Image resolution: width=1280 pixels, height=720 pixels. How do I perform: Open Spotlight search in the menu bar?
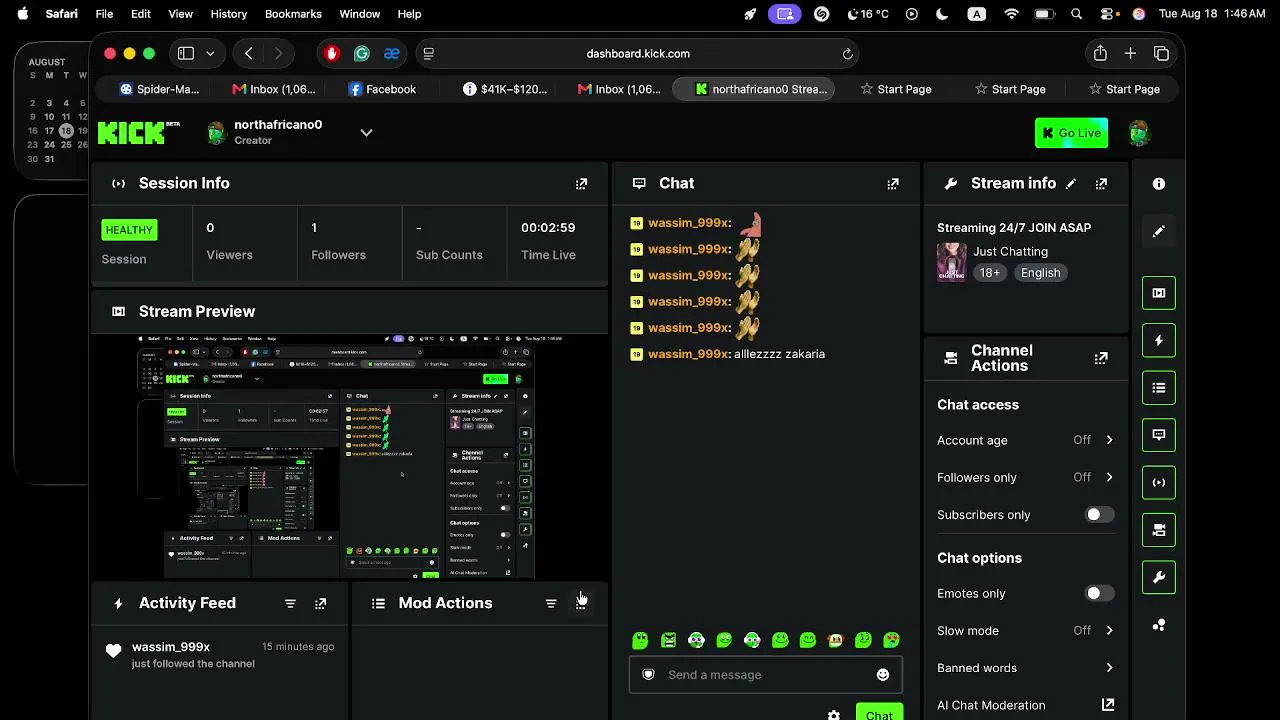click(1076, 14)
